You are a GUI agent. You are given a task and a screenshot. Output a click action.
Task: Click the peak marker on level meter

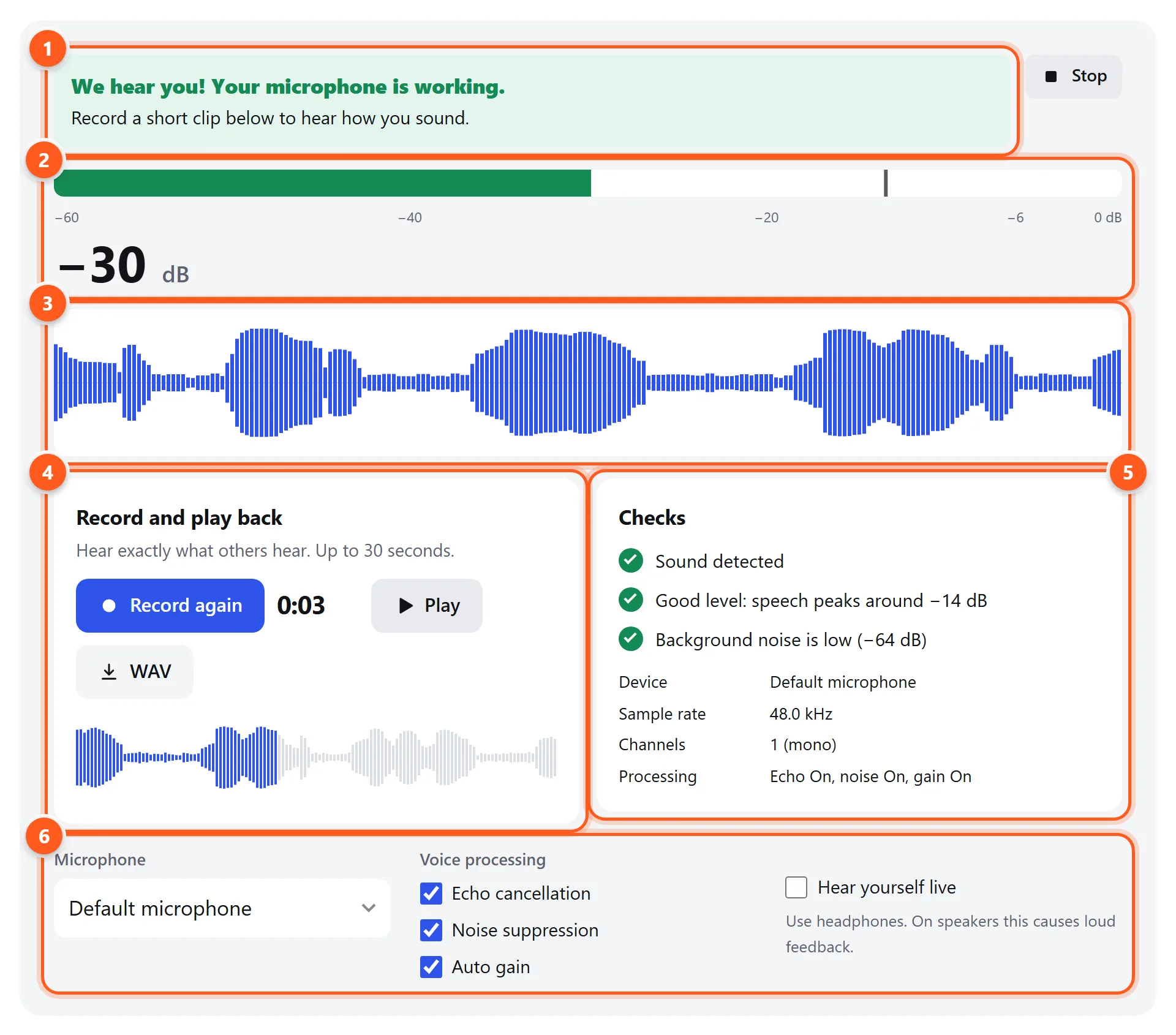point(886,183)
